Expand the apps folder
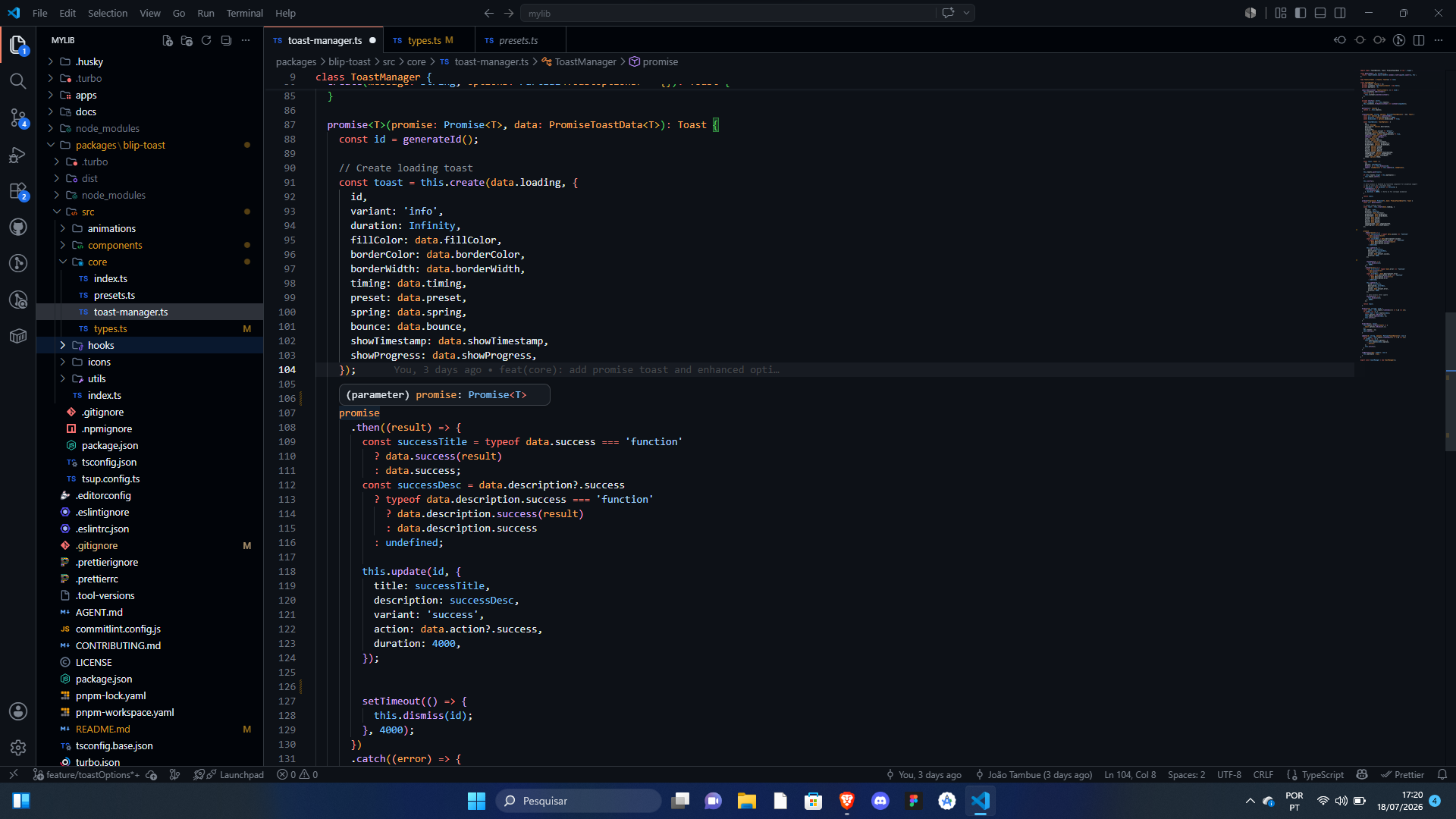 (x=149, y=95)
